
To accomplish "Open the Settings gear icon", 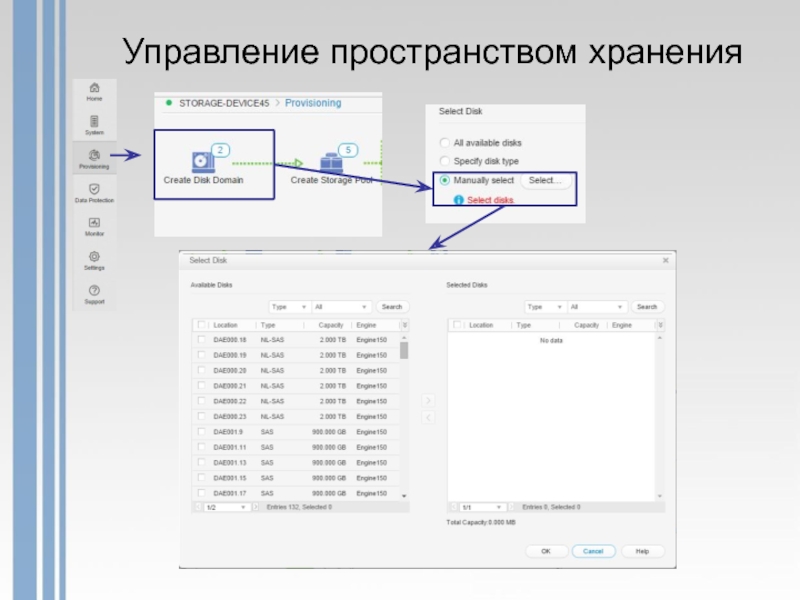I will coord(94,257).
